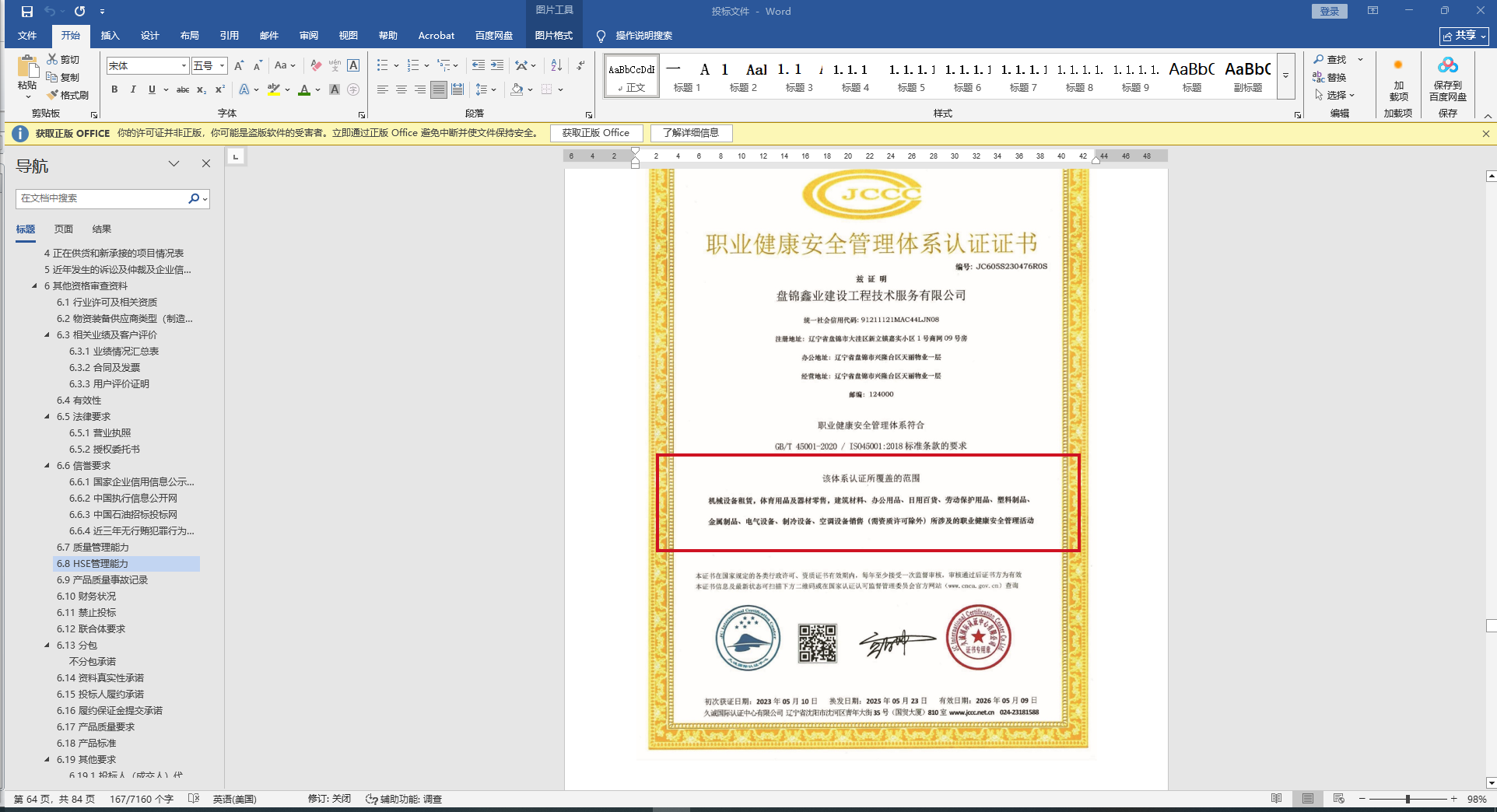The height and width of the screenshot is (812, 1497).
Task: Click the shading paint bucket icon
Action: (517, 90)
